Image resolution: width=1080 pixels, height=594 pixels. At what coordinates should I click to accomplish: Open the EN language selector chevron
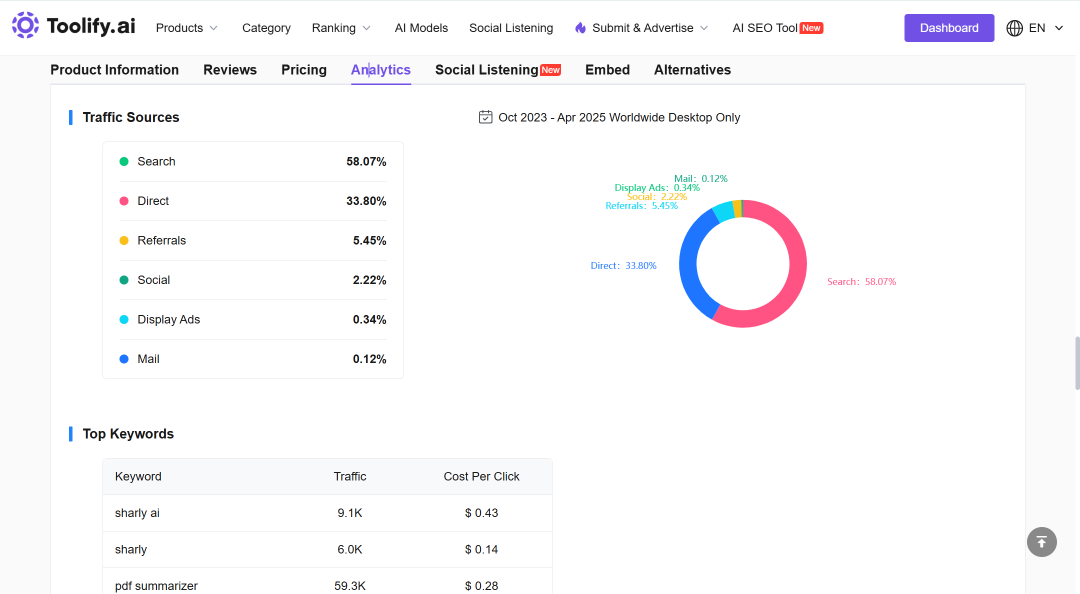pos(1059,28)
